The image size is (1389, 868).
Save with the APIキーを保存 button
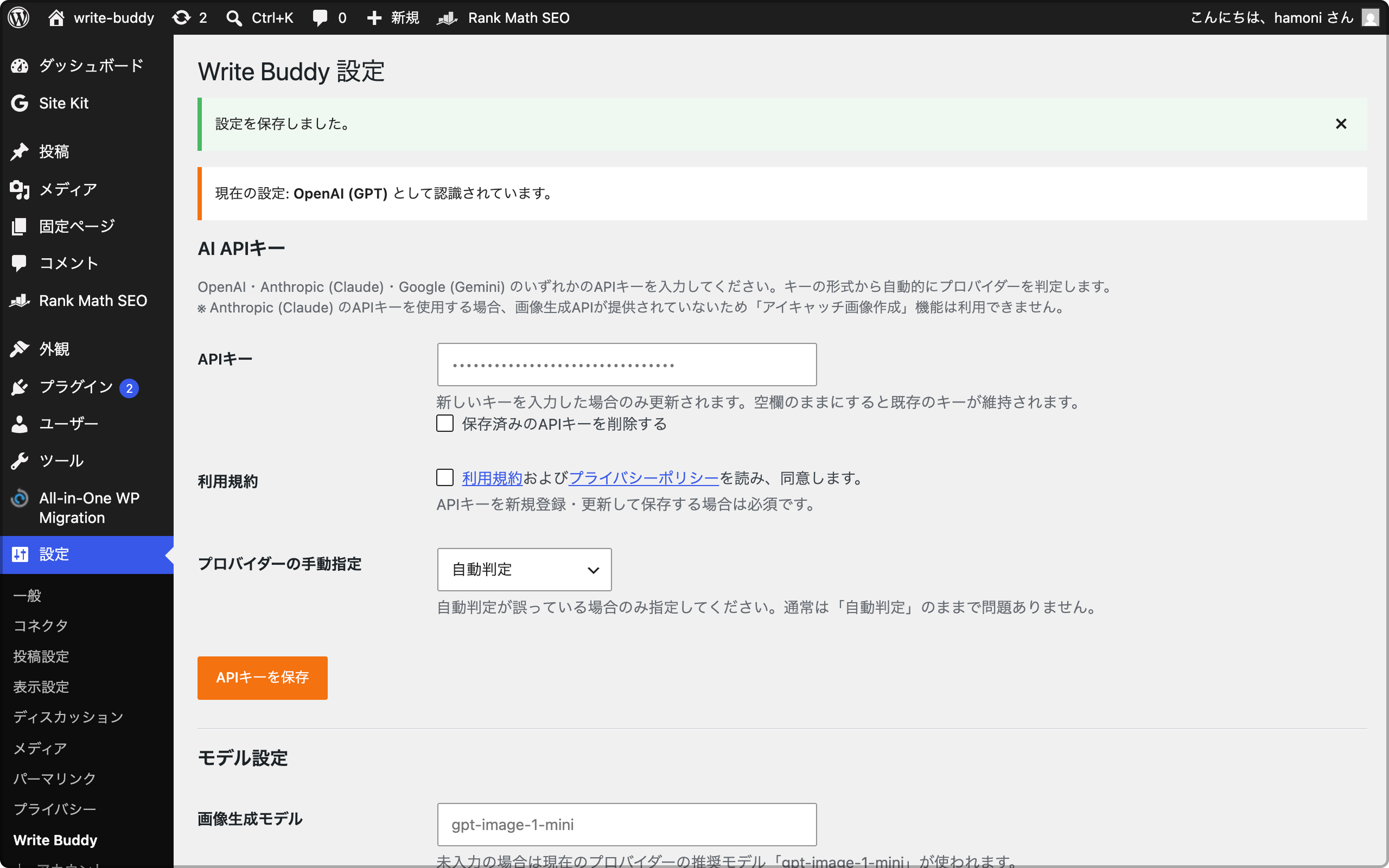262,678
